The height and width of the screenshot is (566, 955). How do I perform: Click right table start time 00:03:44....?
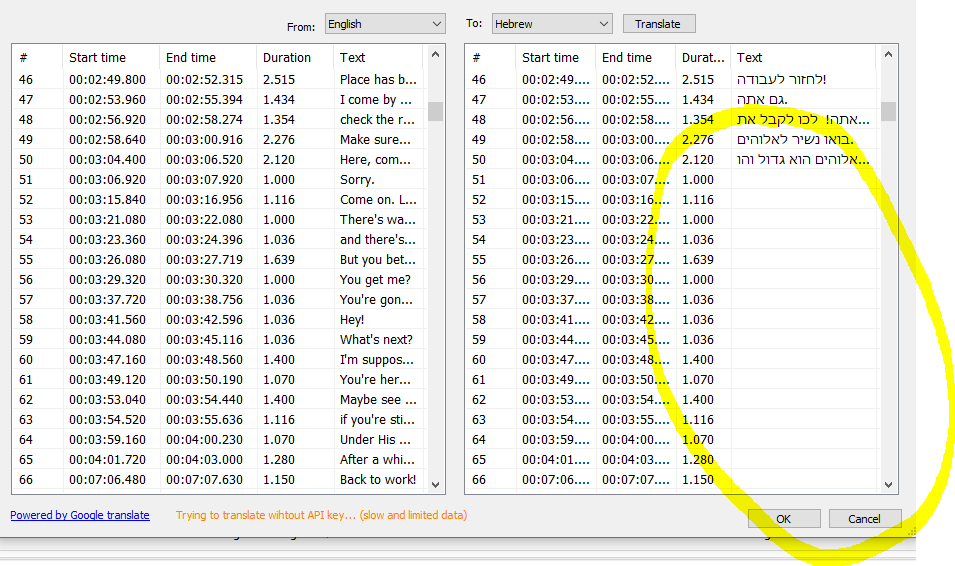tap(555, 339)
